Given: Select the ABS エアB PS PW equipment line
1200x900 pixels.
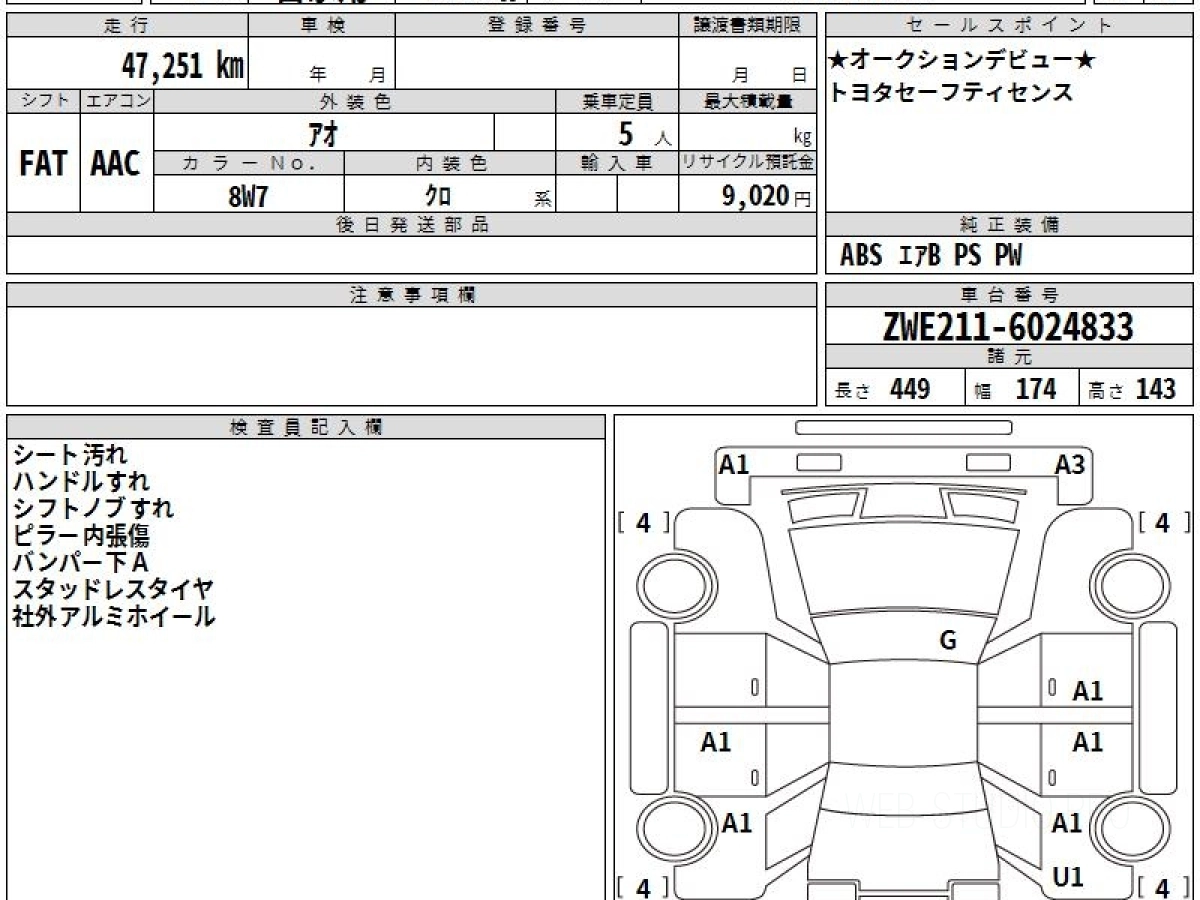Looking at the screenshot, I should coord(931,256).
